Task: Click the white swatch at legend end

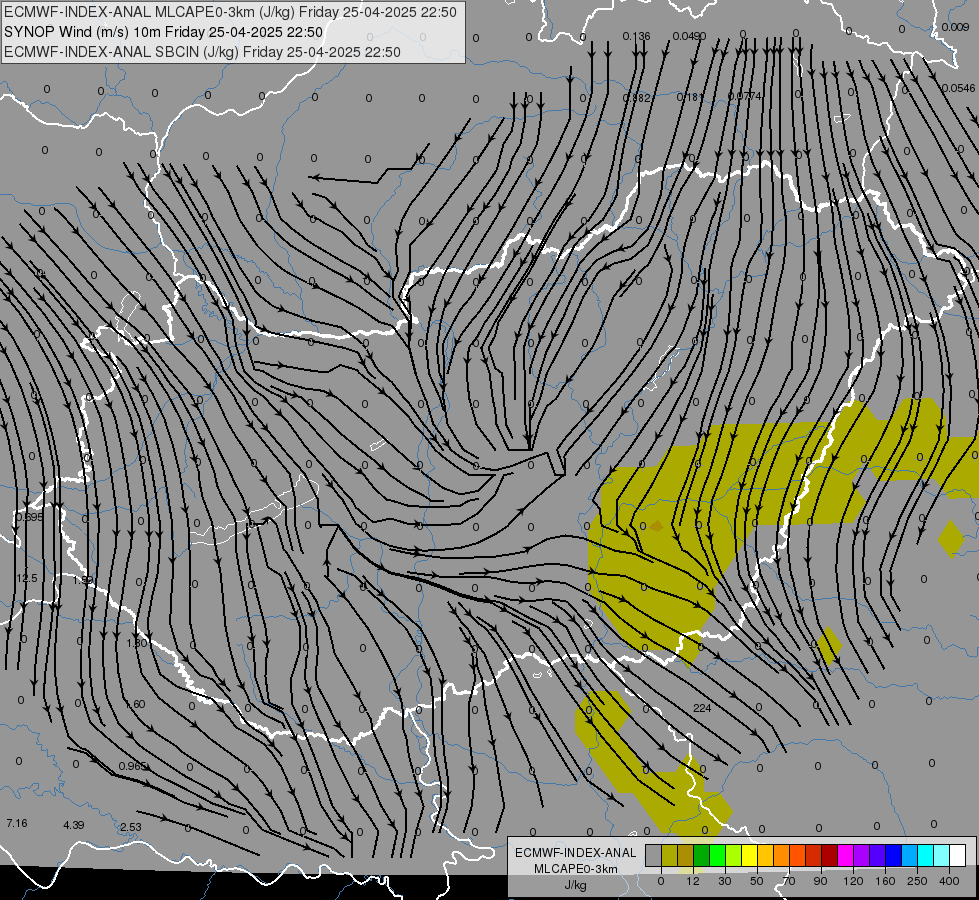Action: [x=958, y=855]
